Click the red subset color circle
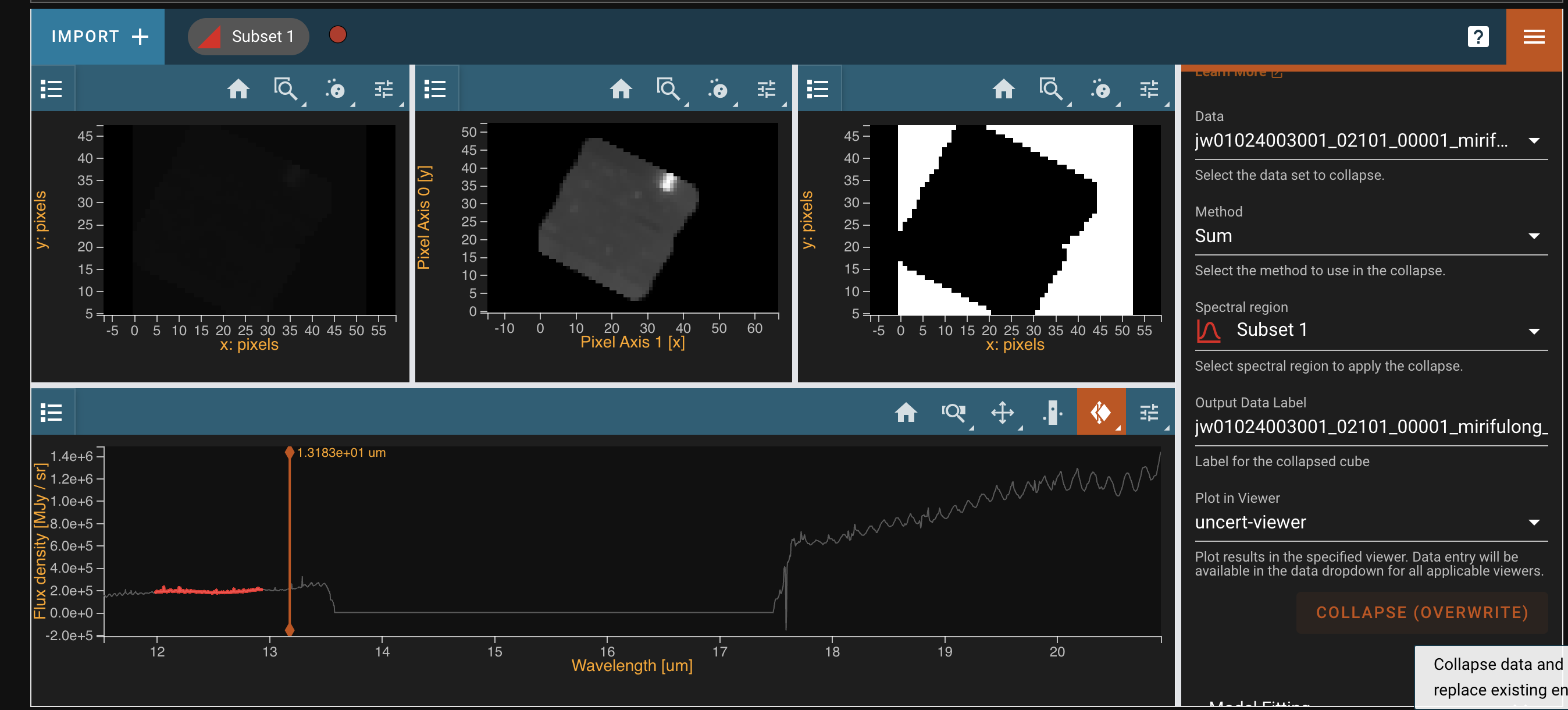The width and height of the screenshot is (1568, 710). tap(337, 35)
